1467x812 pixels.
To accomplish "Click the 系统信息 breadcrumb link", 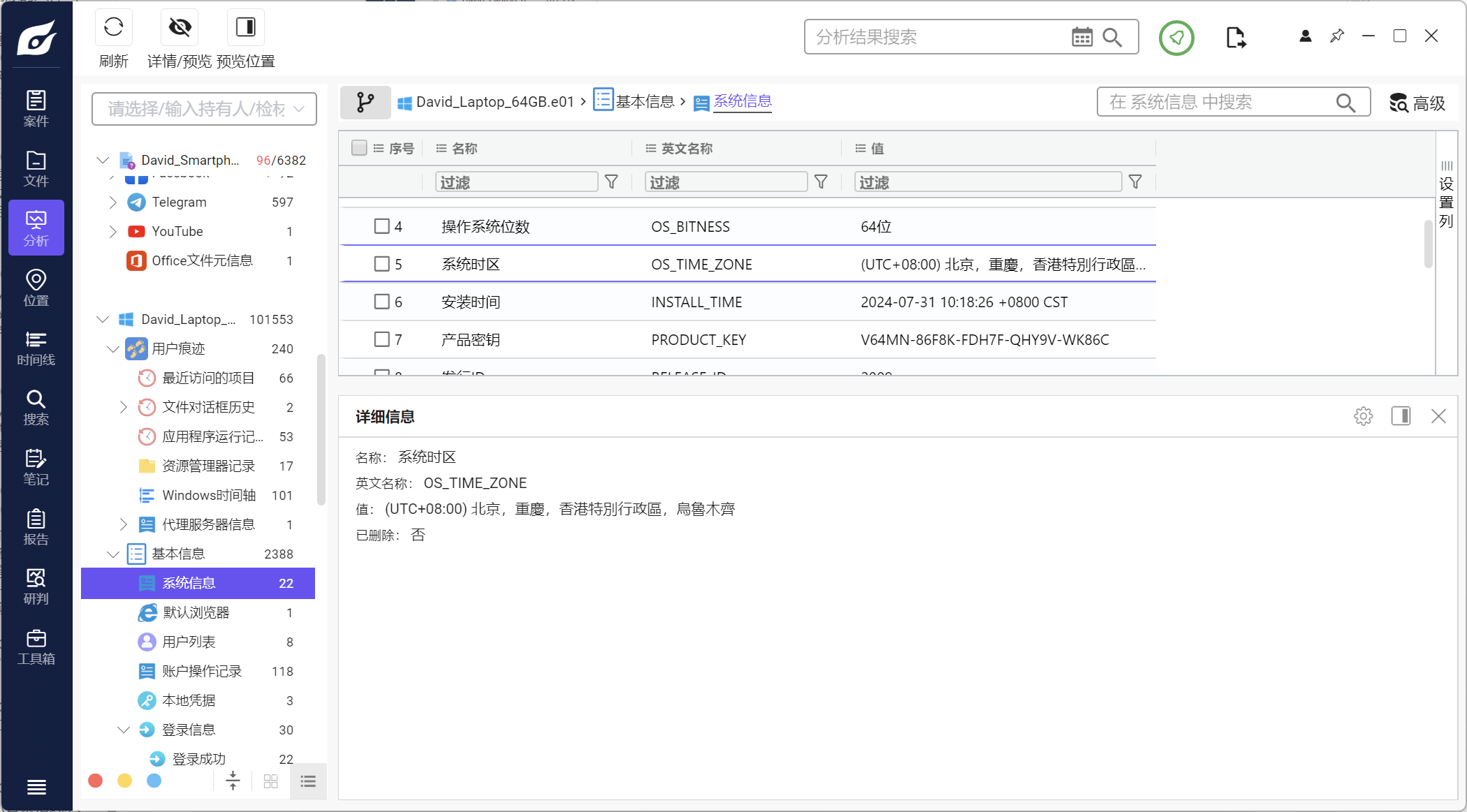I will point(743,102).
